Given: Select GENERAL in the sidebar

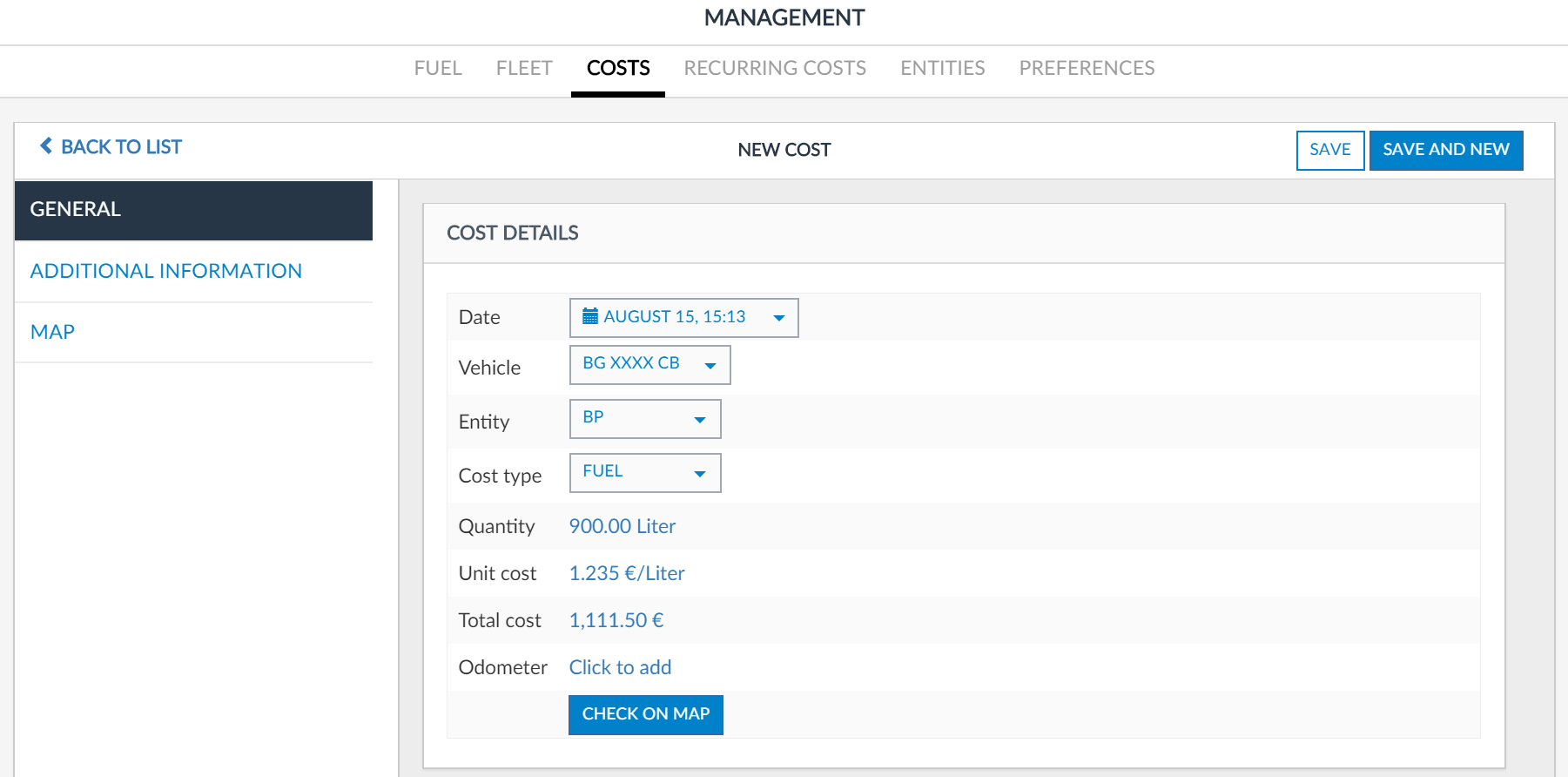Looking at the screenshot, I should pyautogui.click(x=193, y=210).
